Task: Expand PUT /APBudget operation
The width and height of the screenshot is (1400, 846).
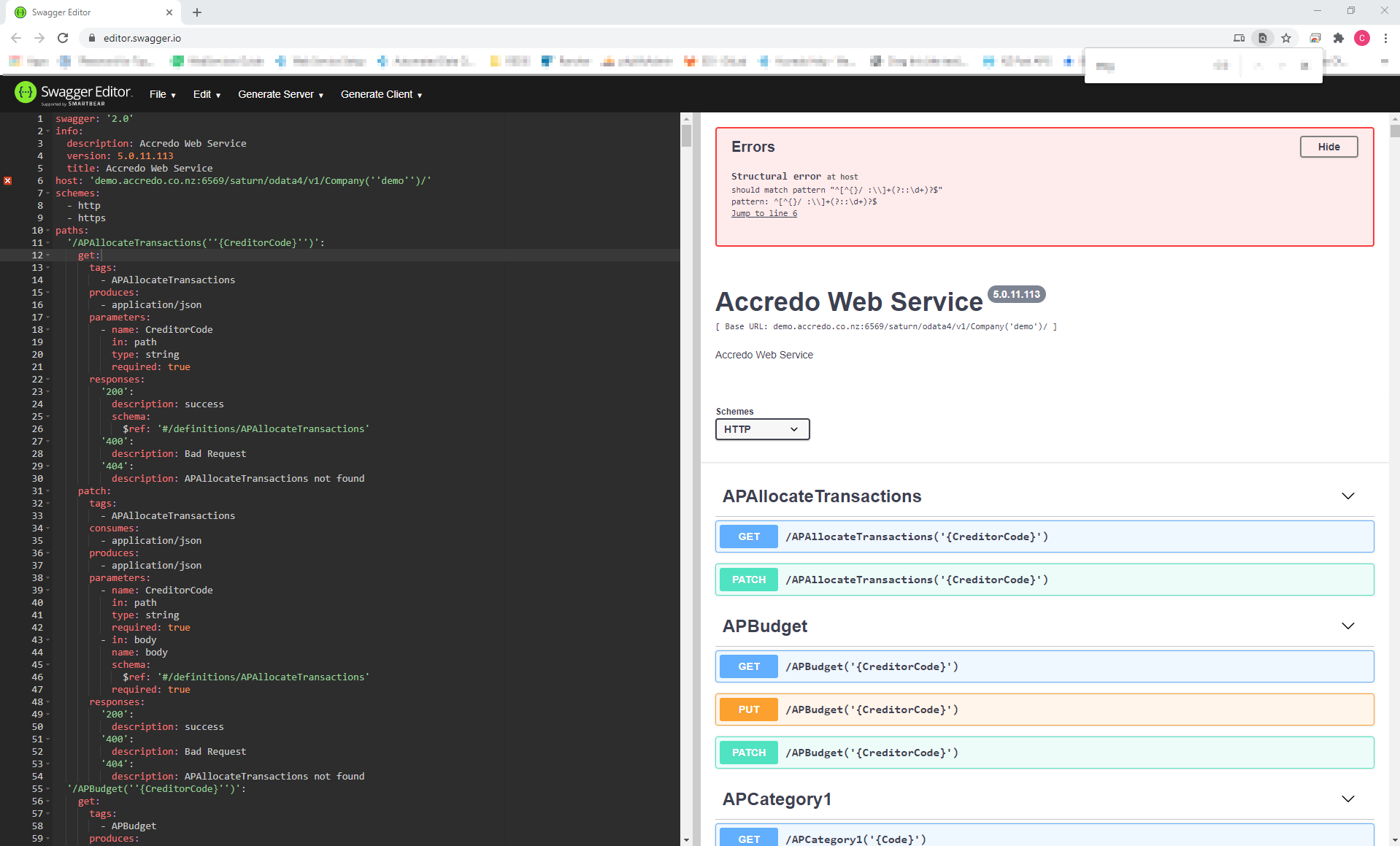Action: click(1044, 710)
